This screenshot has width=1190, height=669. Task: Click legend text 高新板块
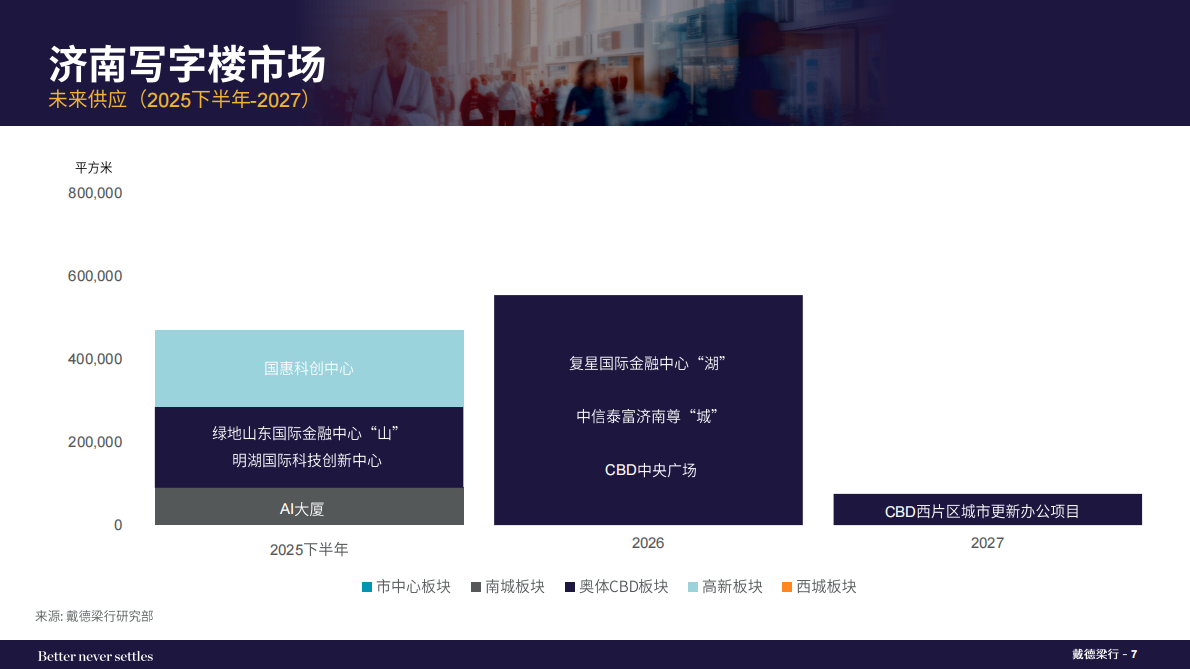[x=732, y=586]
